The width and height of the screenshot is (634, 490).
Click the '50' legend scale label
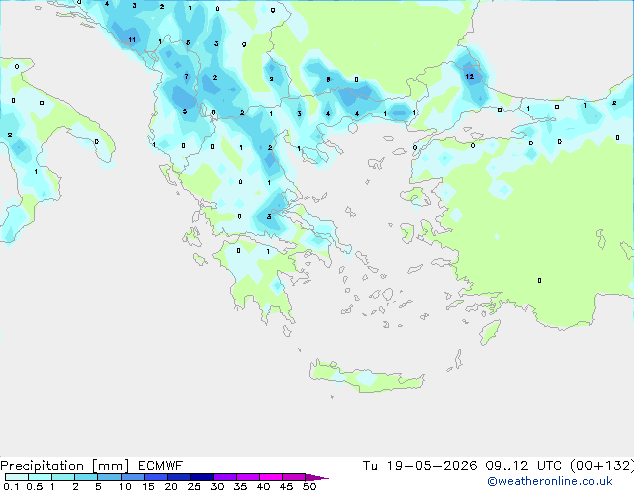(x=309, y=486)
